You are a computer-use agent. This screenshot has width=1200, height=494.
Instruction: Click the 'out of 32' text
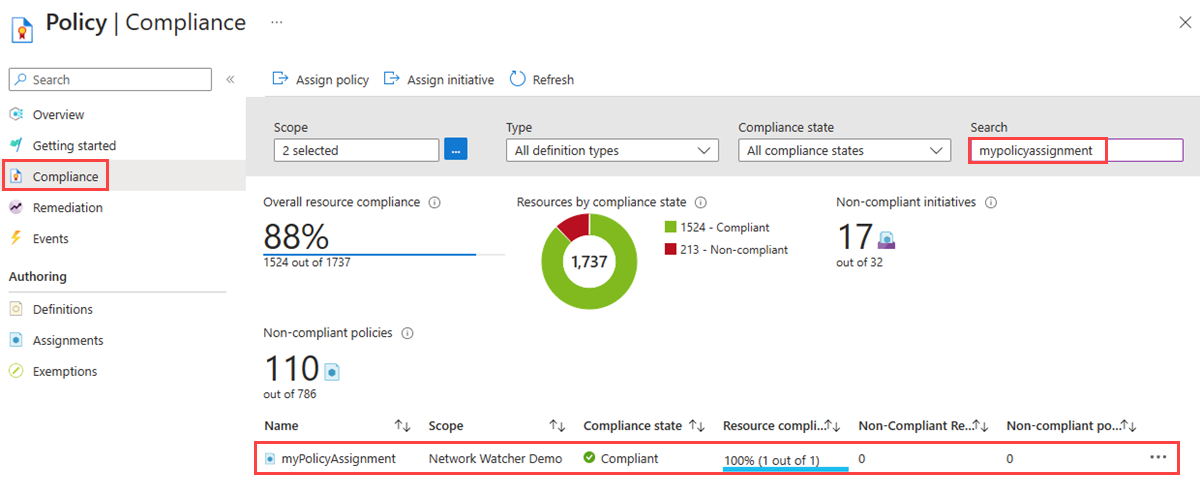click(x=859, y=262)
